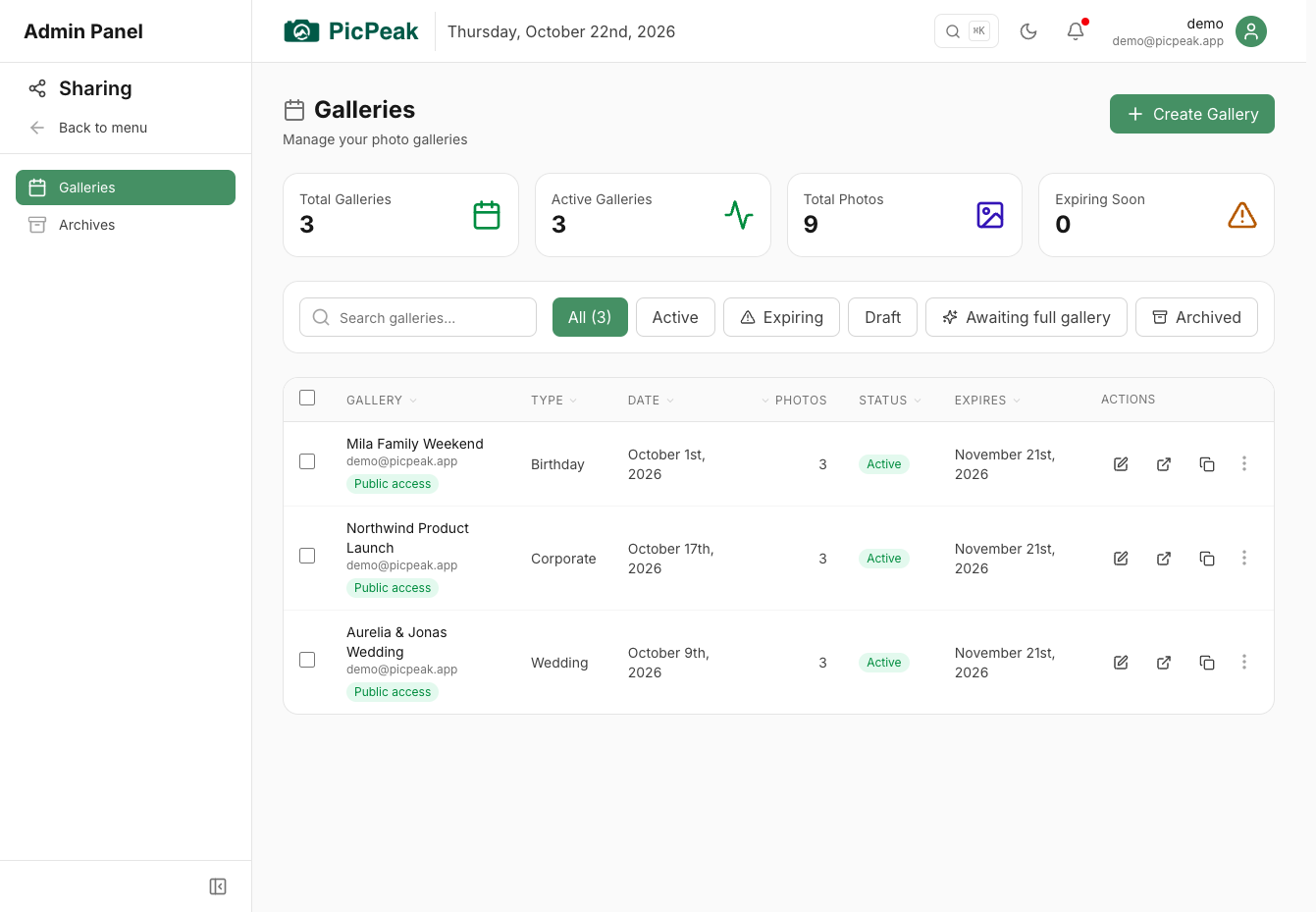This screenshot has width=1316, height=912.
Task: Sort by the Type column
Action: pos(553,401)
